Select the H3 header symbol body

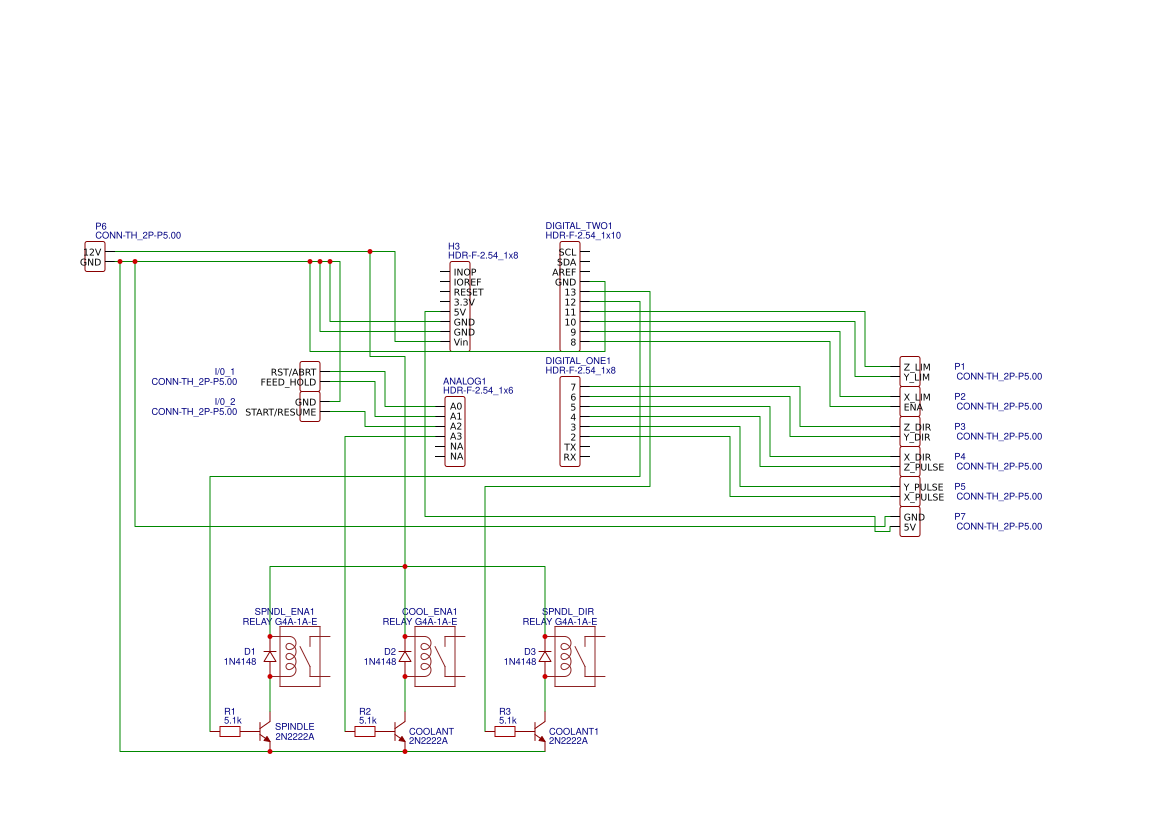460,306
